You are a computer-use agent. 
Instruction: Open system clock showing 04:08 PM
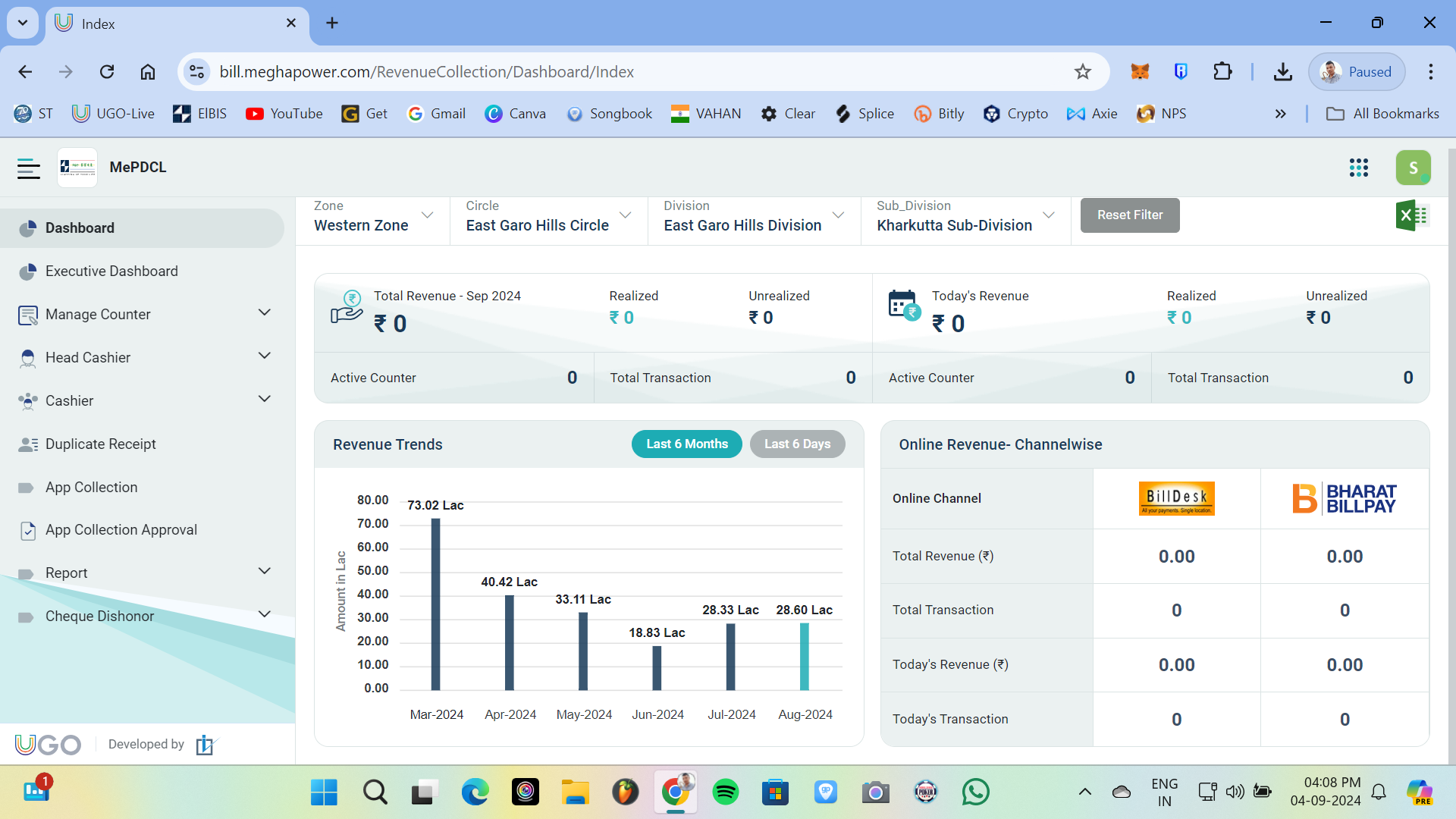click(1326, 792)
